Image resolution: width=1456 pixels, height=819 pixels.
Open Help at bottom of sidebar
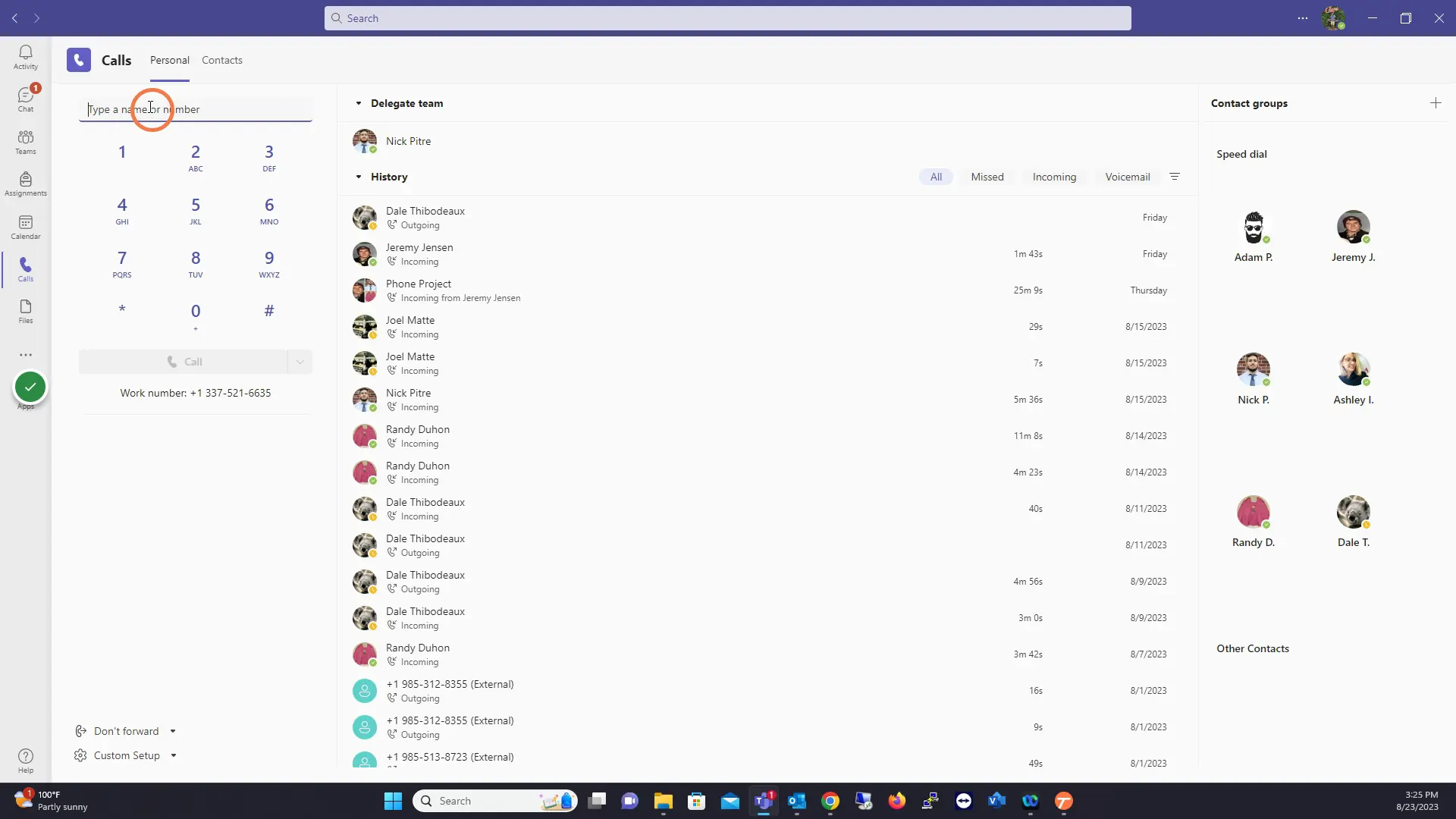pos(26,761)
